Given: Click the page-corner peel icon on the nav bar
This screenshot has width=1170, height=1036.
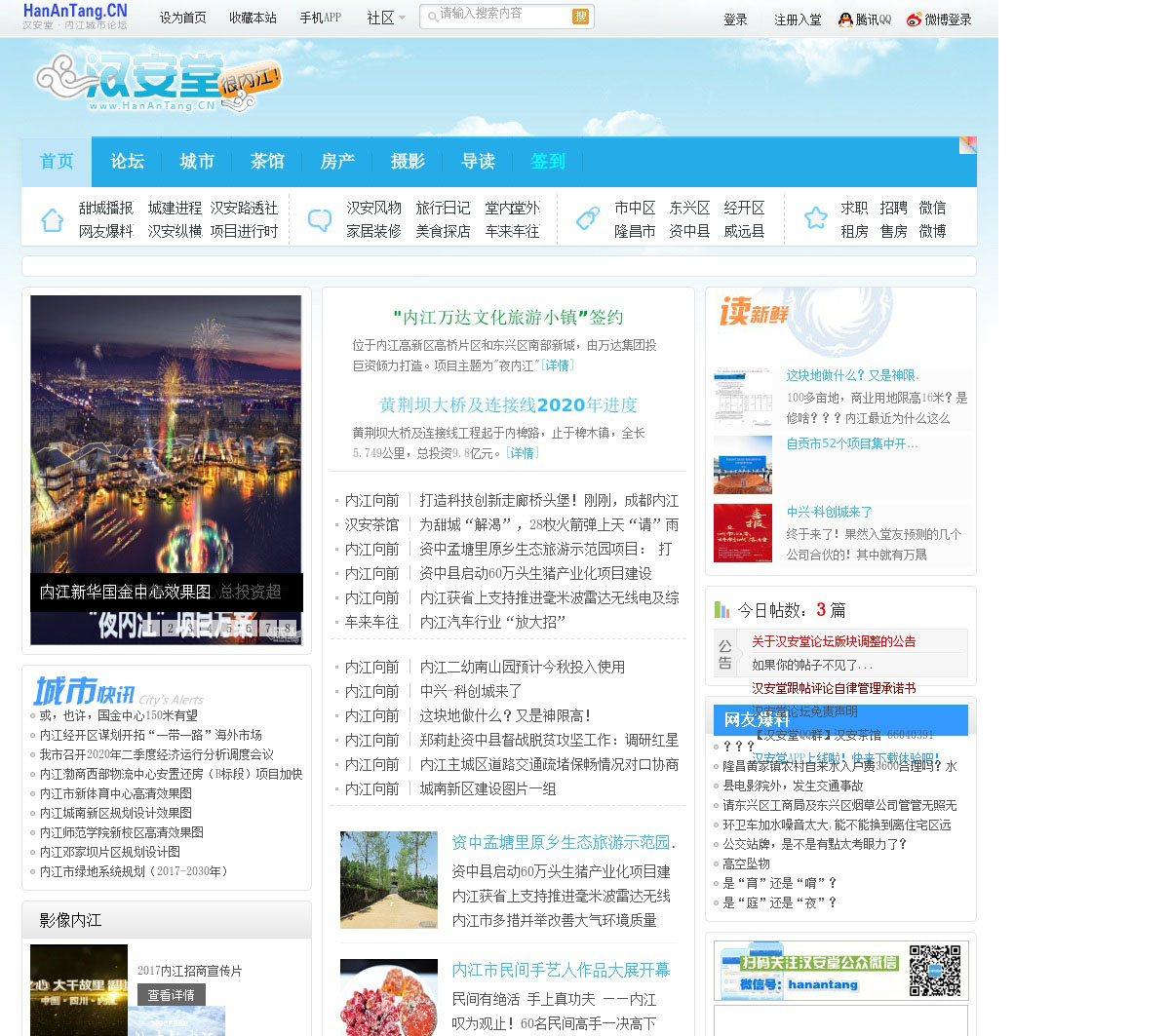Looking at the screenshot, I should pos(967,145).
